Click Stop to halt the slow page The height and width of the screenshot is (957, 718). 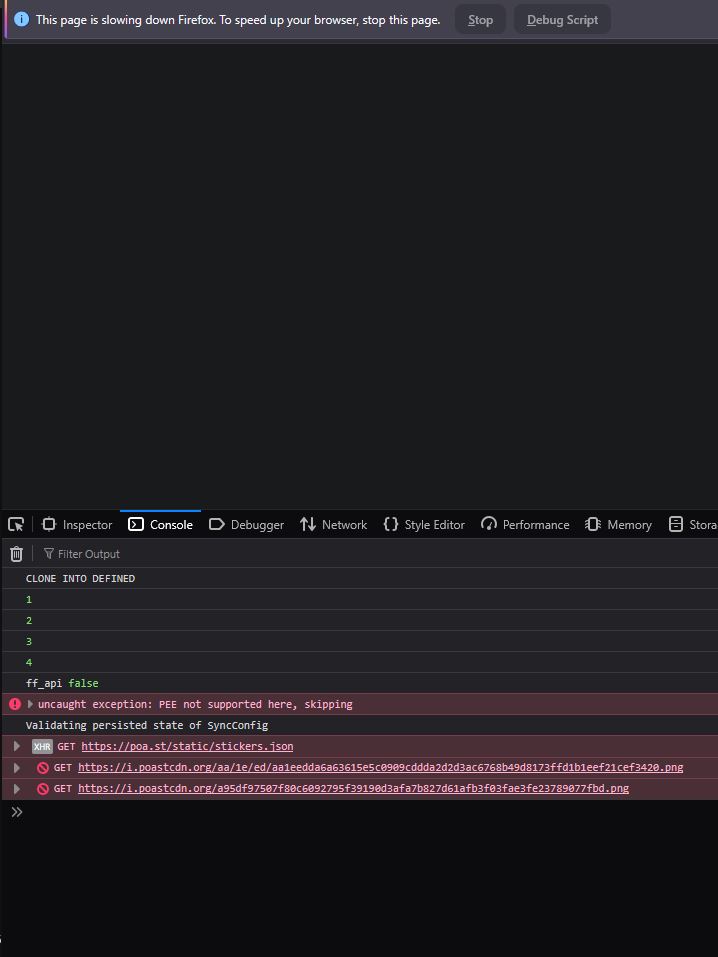point(480,20)
